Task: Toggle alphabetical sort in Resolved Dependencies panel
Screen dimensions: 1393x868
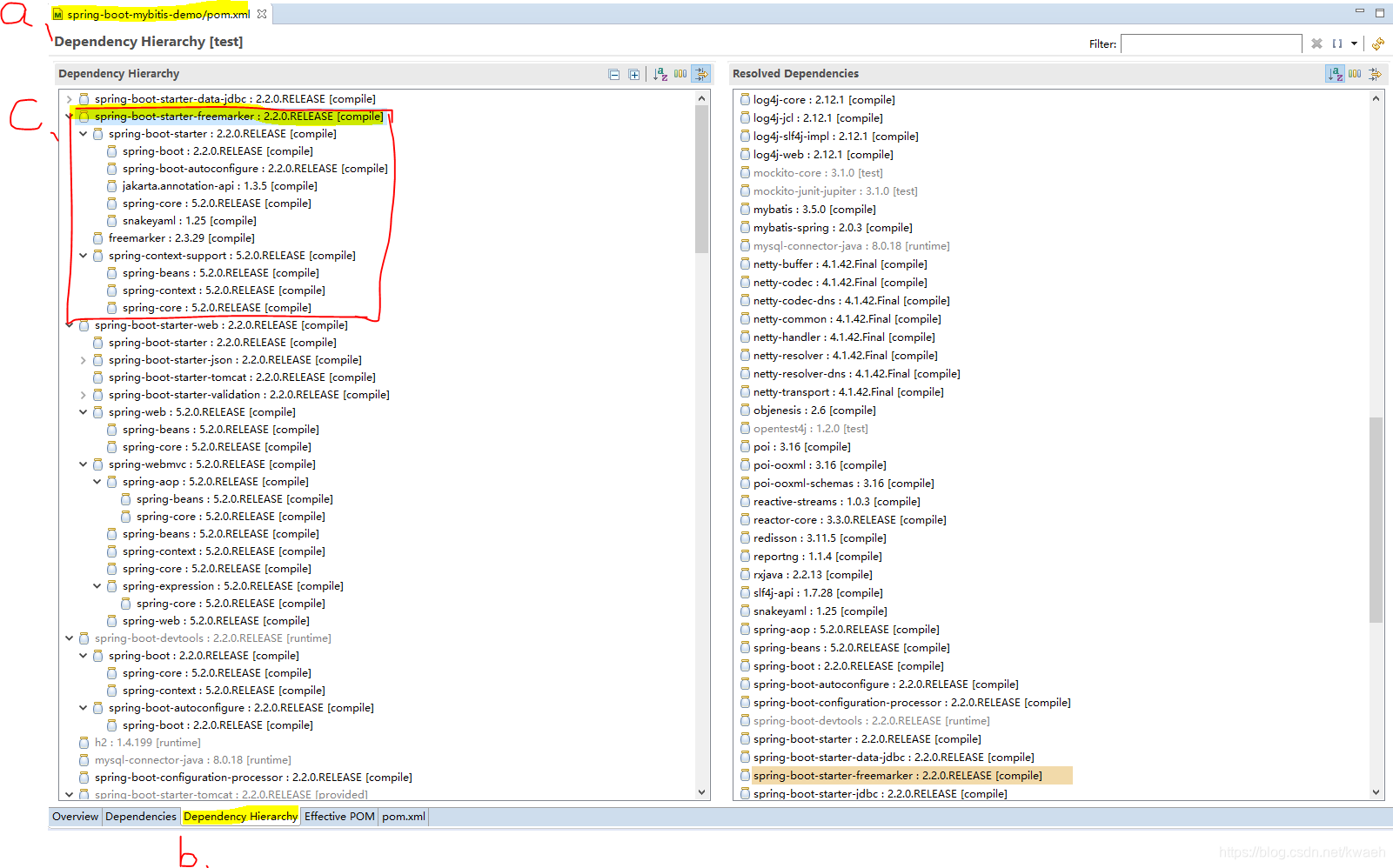Action: click(1335, 74)
